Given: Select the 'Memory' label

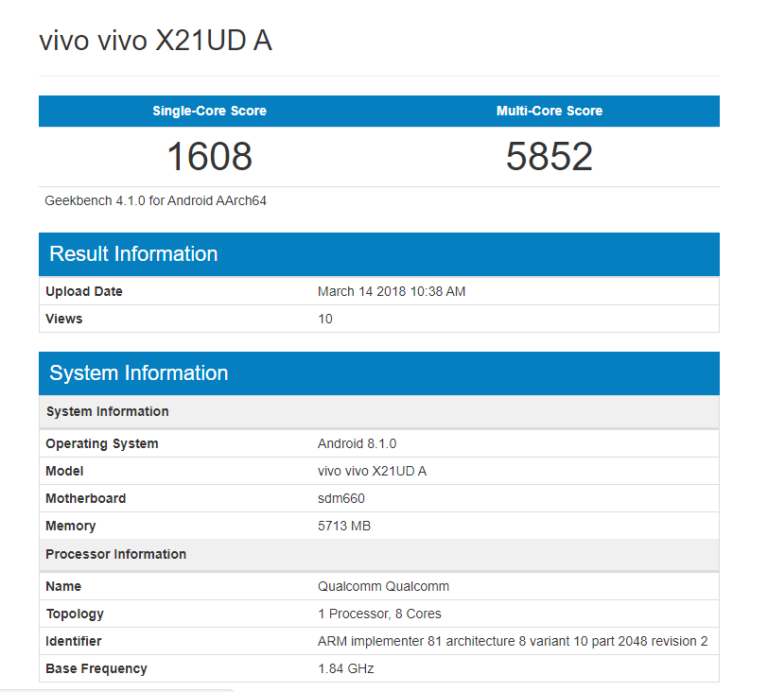Looking at the screenshot, I should [x=71, y=526].
